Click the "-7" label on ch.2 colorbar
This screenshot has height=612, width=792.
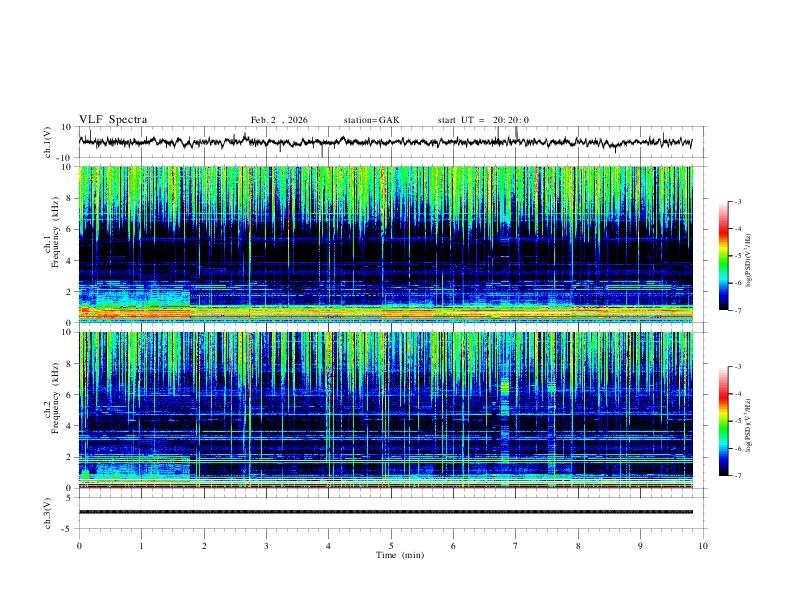(x=737, y=476)
